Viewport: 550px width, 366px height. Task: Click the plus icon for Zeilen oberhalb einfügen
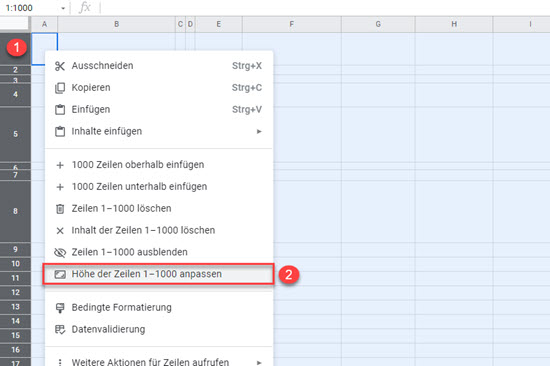[x=60, y=165]
